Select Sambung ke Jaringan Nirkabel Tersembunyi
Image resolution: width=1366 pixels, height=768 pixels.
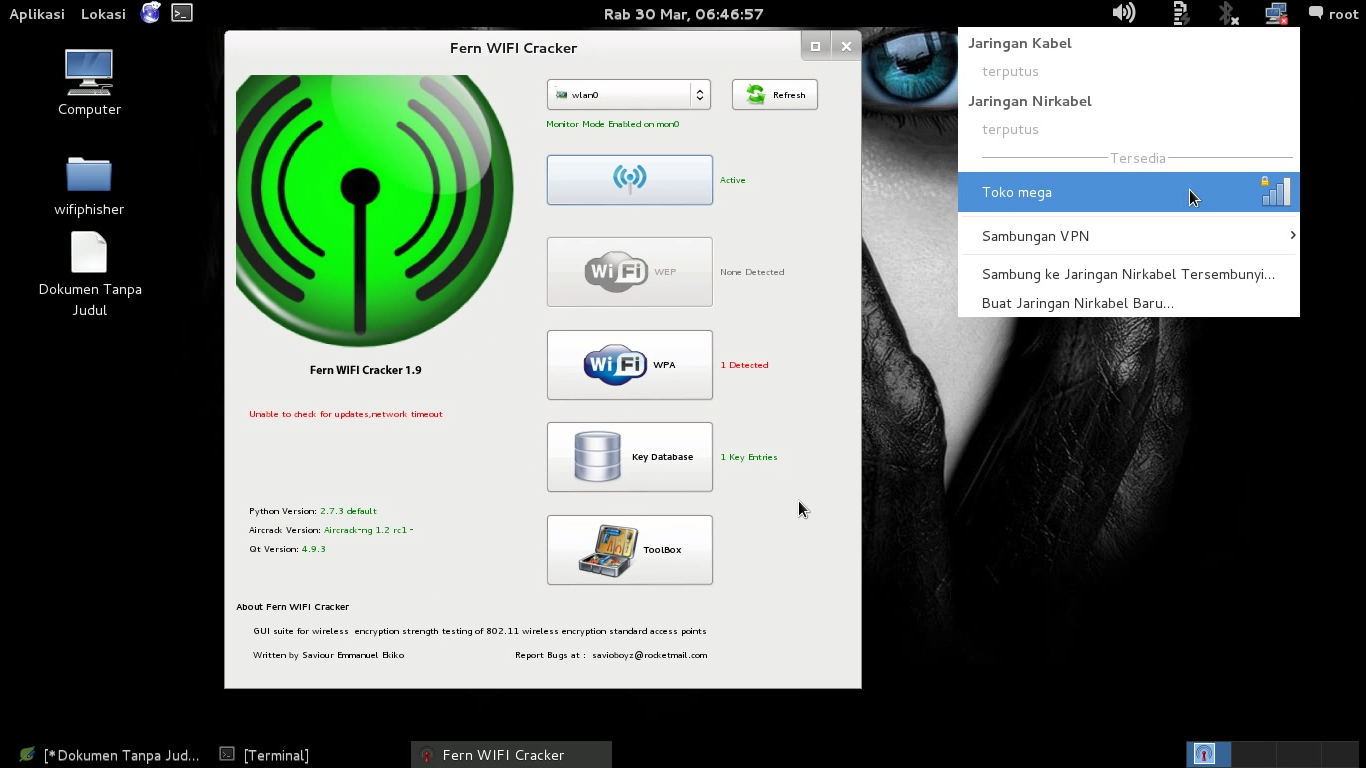[x=1129, y=274]
